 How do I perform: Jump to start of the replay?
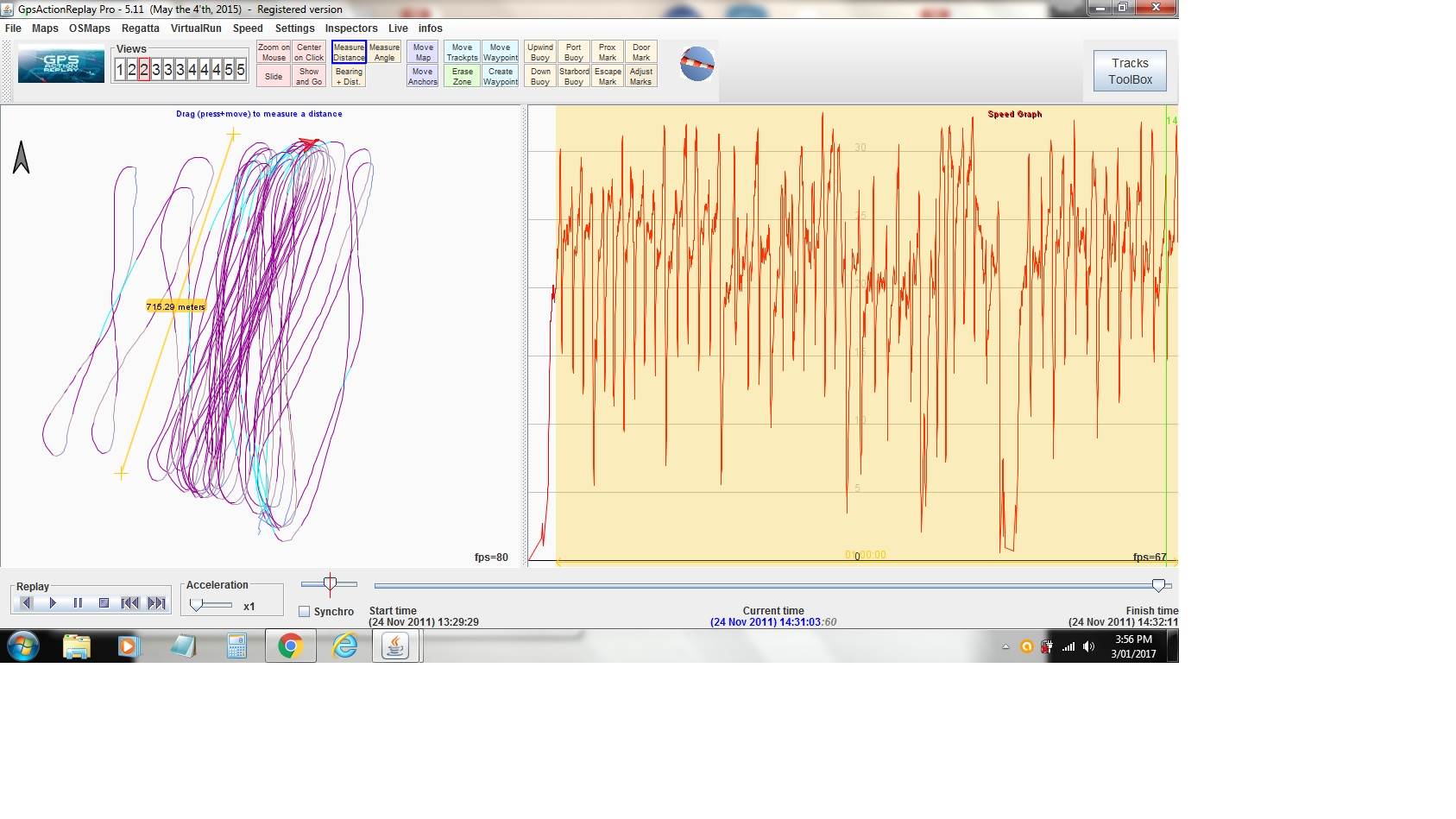click(x=129, y=603)
